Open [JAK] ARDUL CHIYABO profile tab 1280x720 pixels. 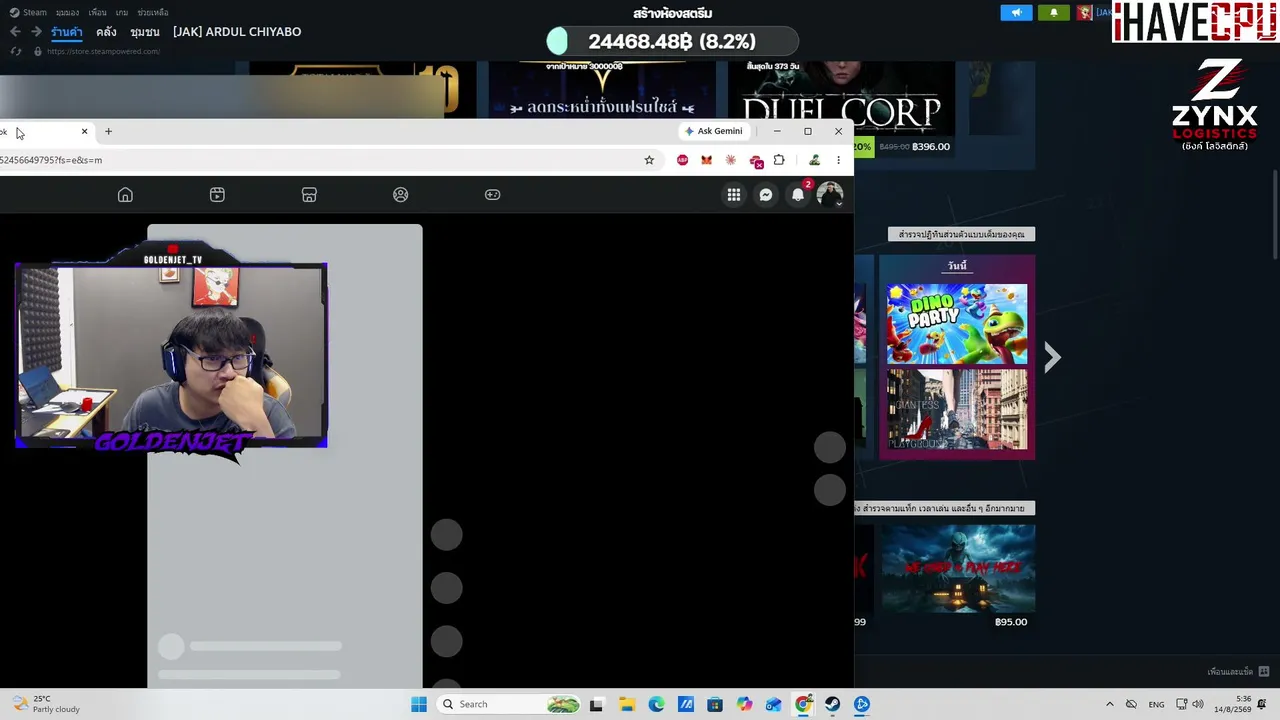(237, 32)
